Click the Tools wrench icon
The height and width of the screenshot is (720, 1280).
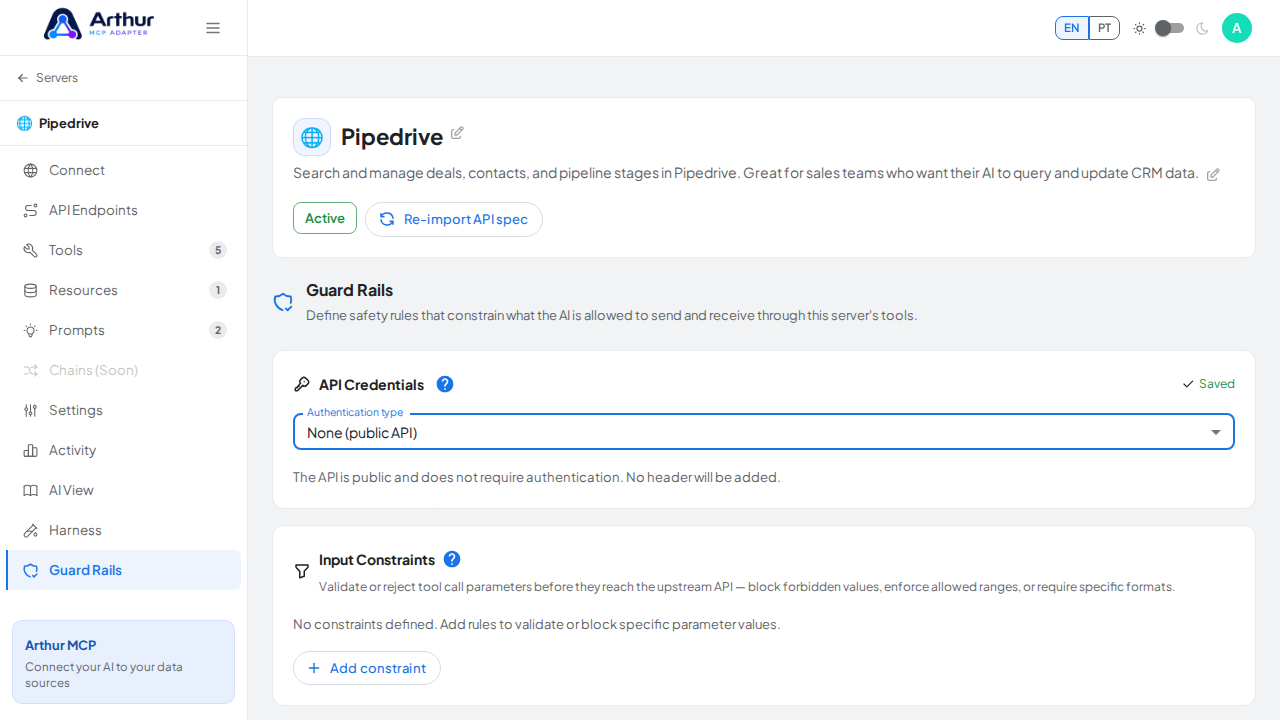tap(31, 250)
